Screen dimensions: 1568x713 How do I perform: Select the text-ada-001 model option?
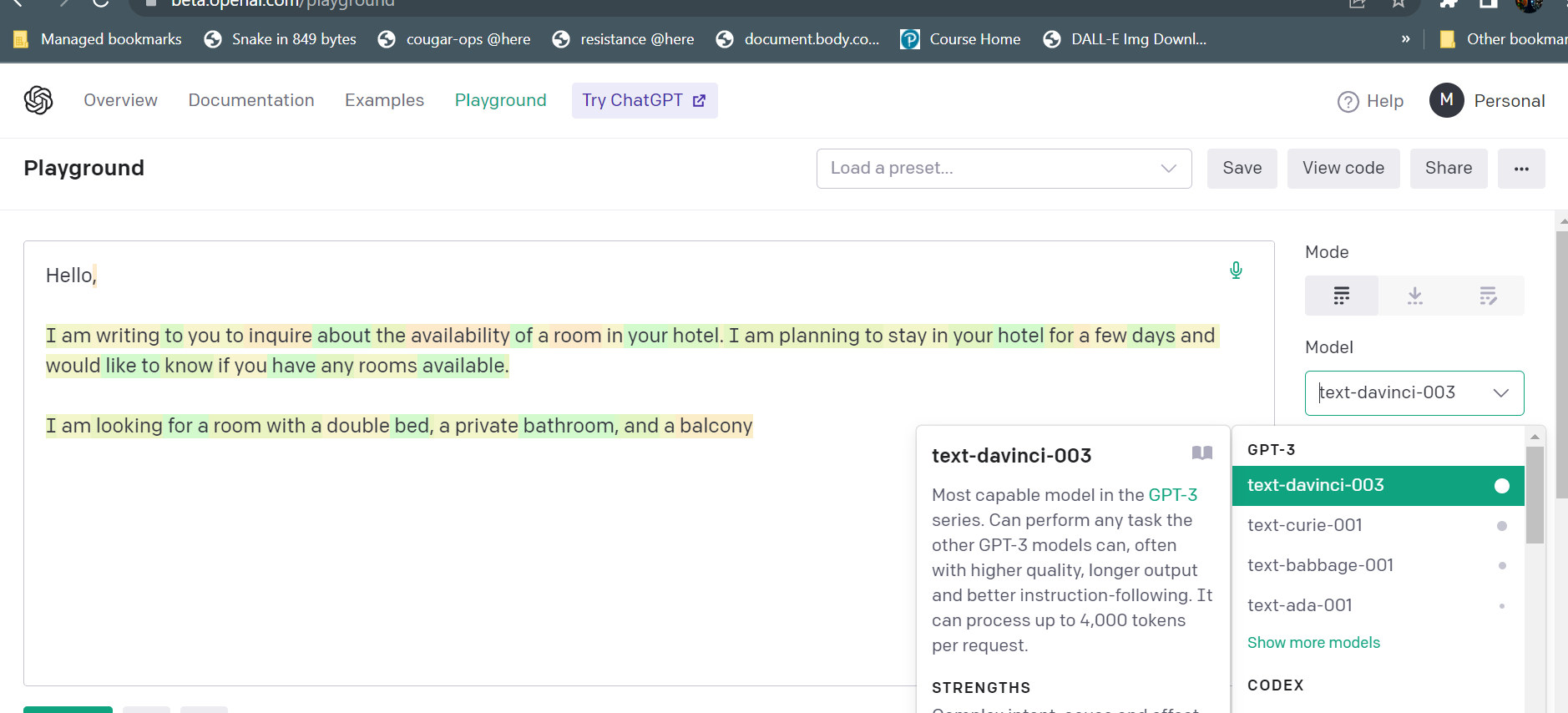point(1378,605)
